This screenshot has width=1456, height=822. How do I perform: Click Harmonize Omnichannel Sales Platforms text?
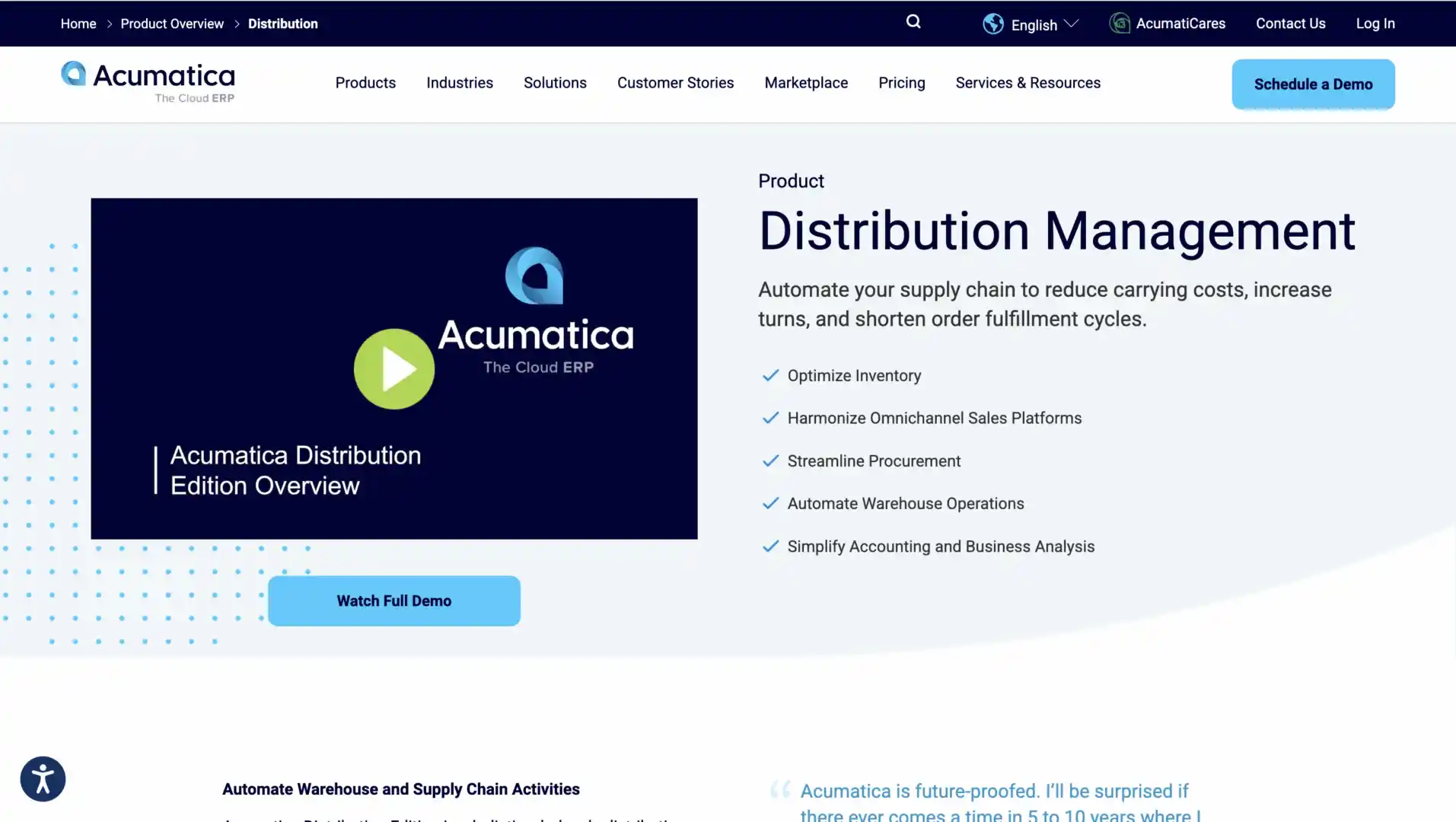coord(934,419)
